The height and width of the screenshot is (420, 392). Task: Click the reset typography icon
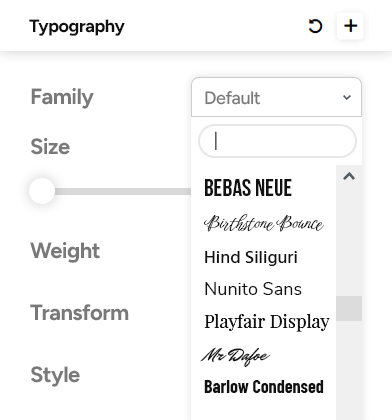click(x=315, y=26)
